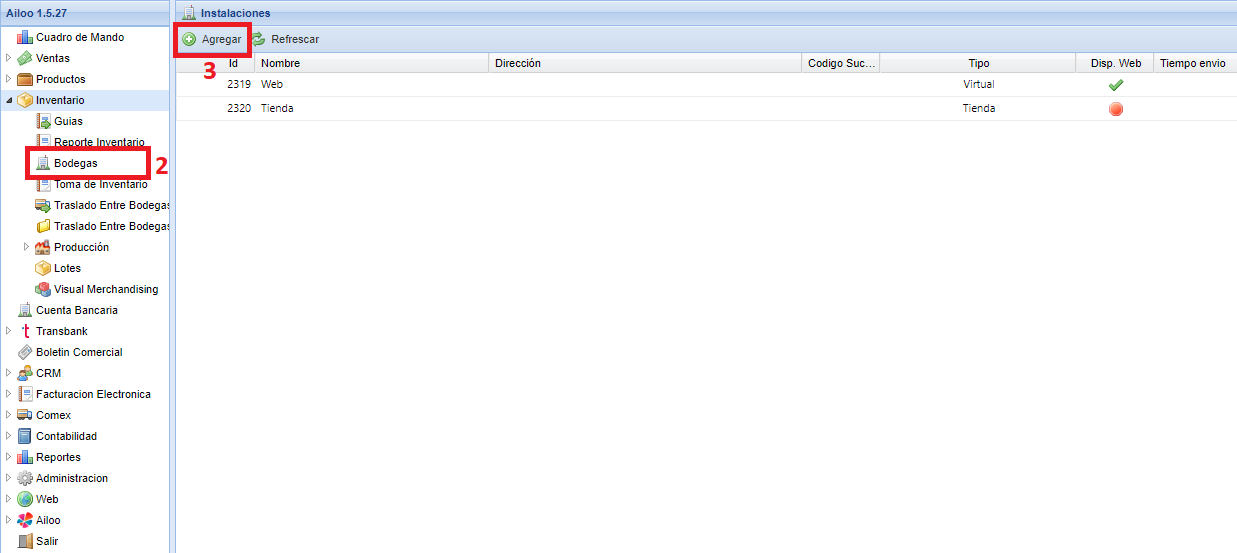The image size is (1237, 553).
Task: Click the CRM people icon
Action: pos(25,373)
